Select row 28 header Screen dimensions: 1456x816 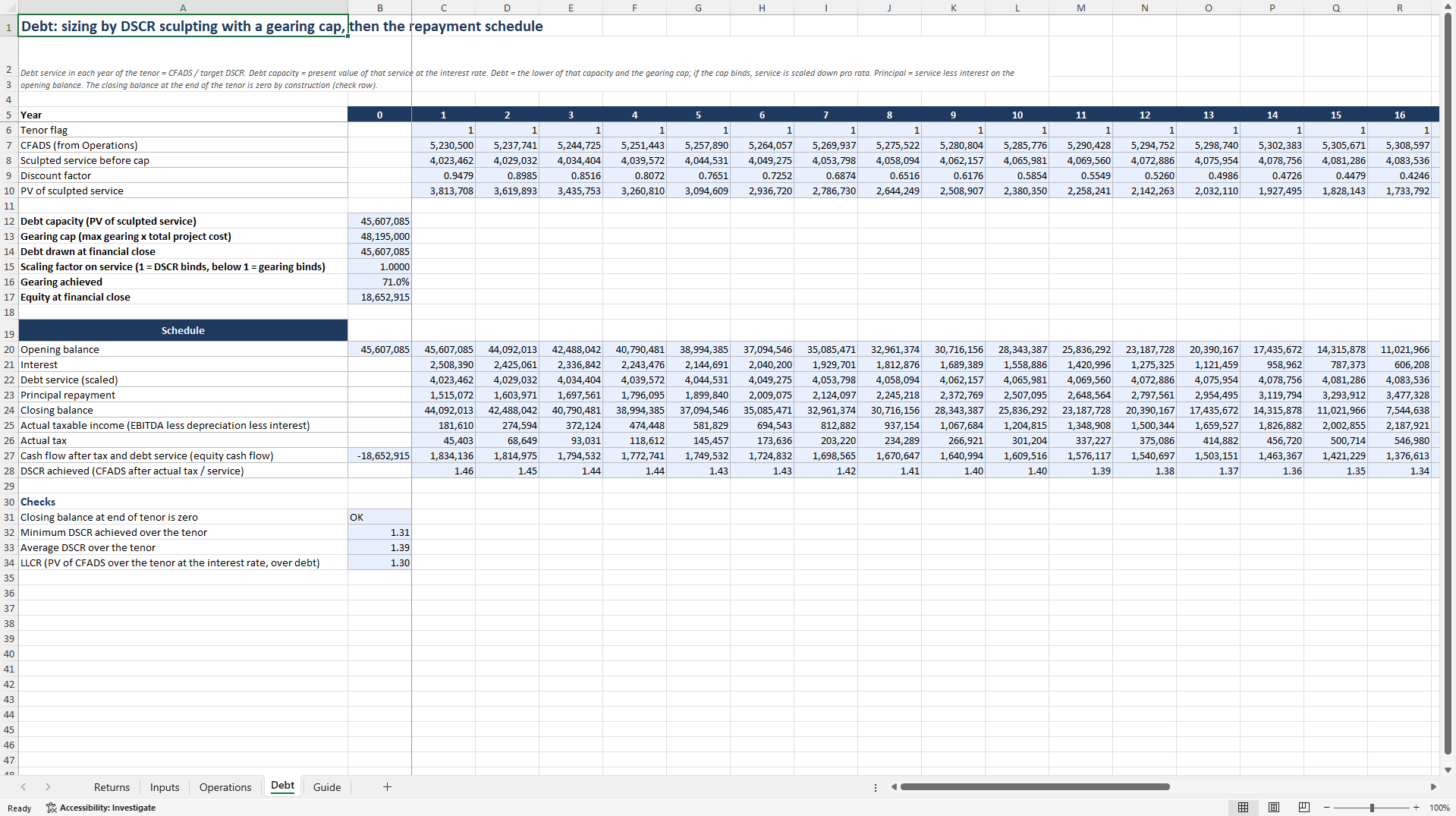click(x=9, y=471)
